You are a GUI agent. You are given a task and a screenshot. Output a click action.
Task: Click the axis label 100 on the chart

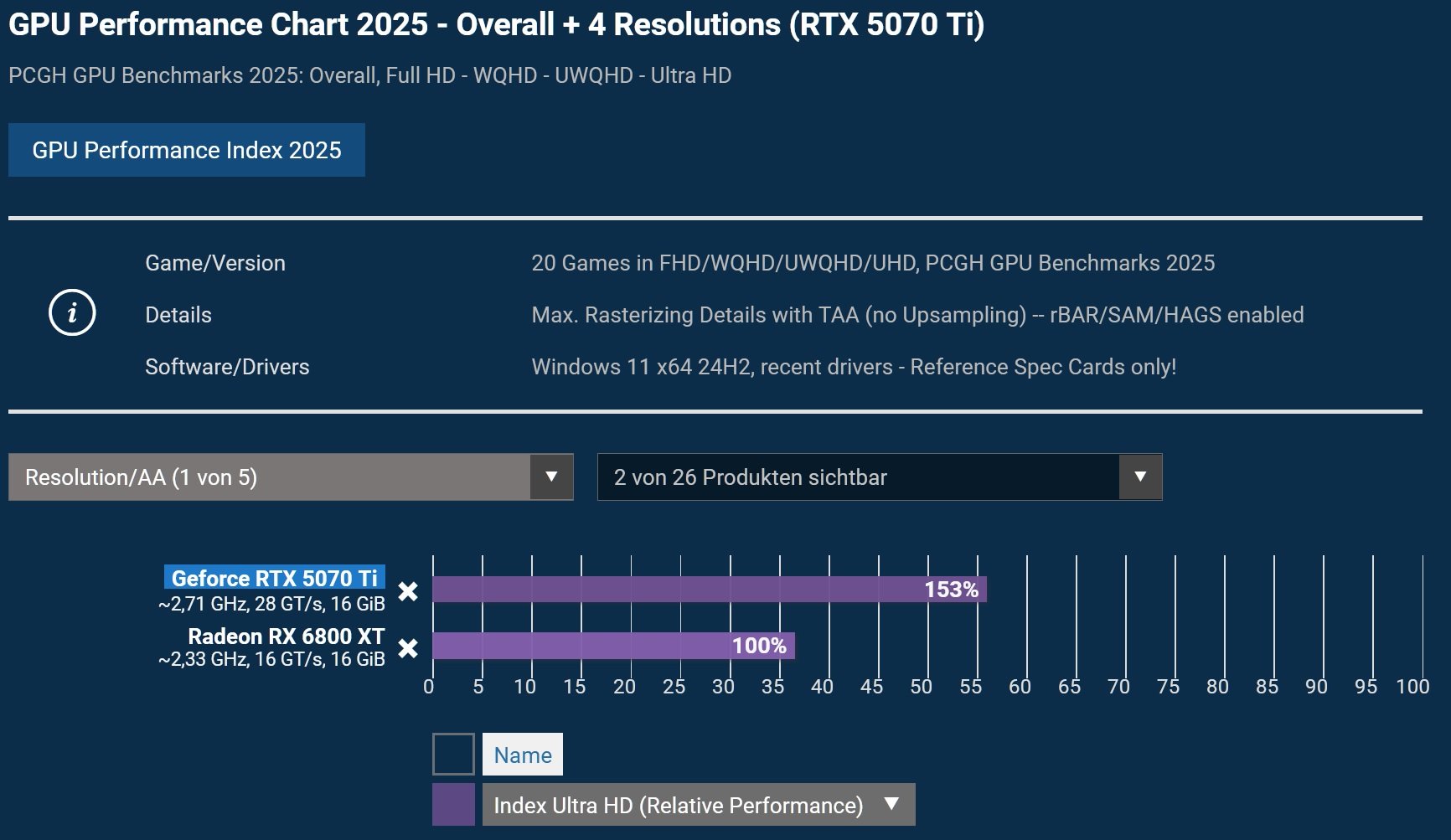coord(1412,687)
